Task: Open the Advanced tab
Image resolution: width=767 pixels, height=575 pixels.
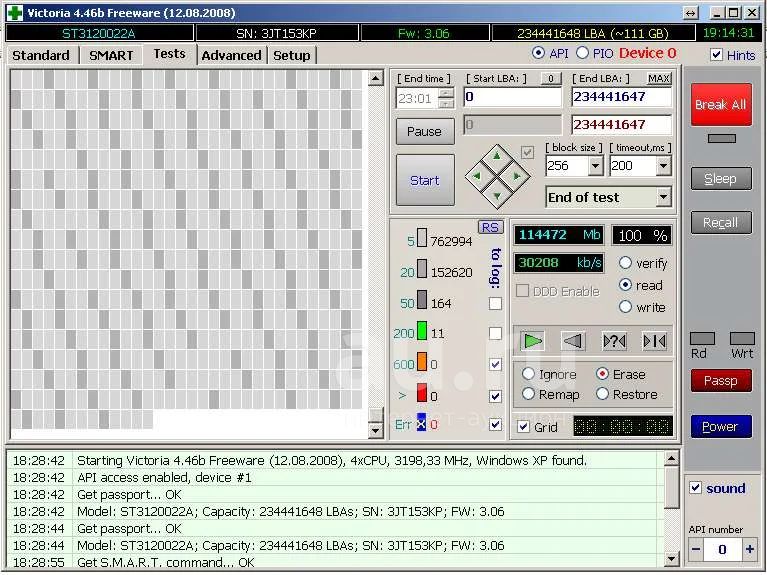Action: [x=231, y=55]
